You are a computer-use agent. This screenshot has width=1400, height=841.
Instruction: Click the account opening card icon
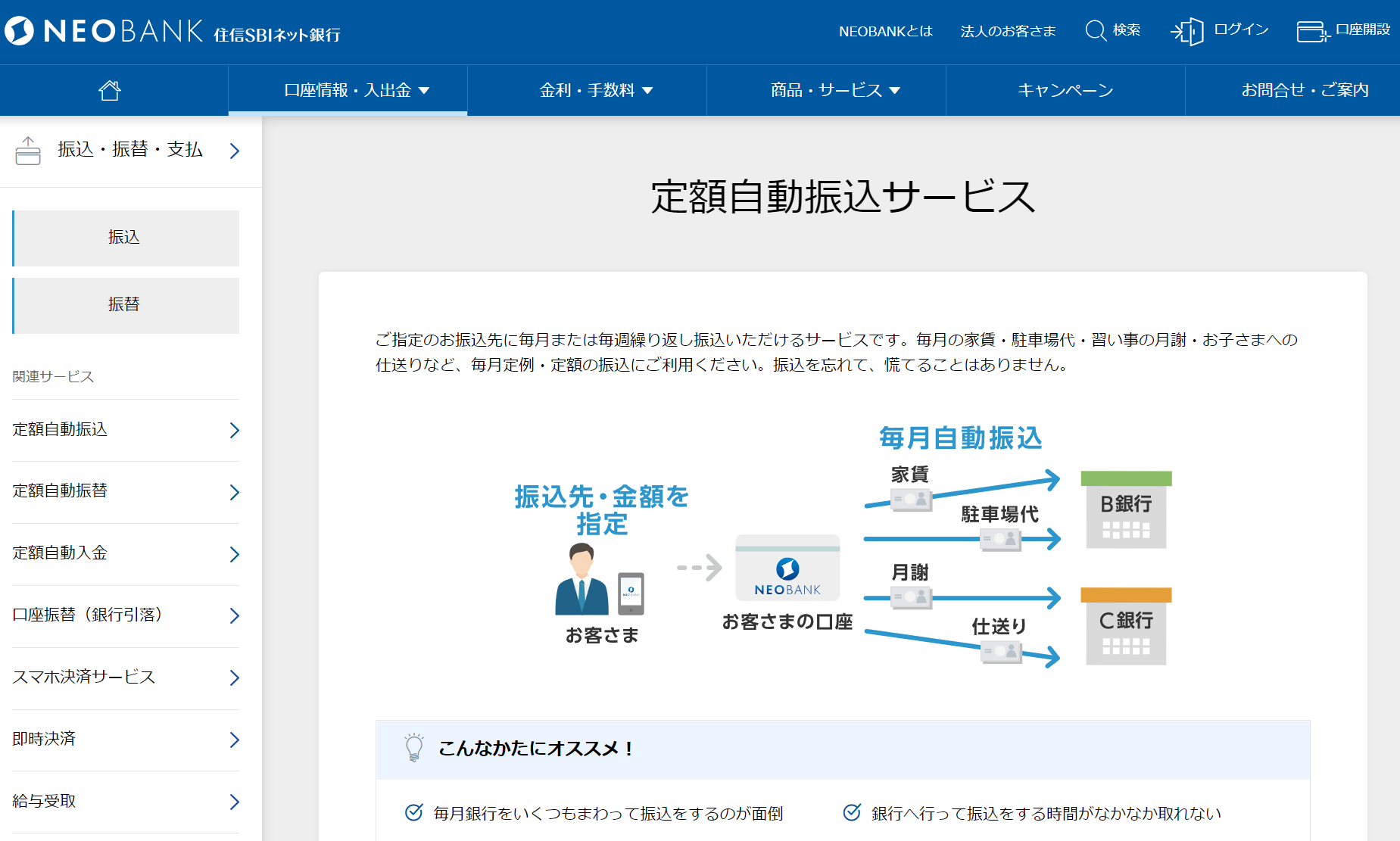pos(1312,31)
